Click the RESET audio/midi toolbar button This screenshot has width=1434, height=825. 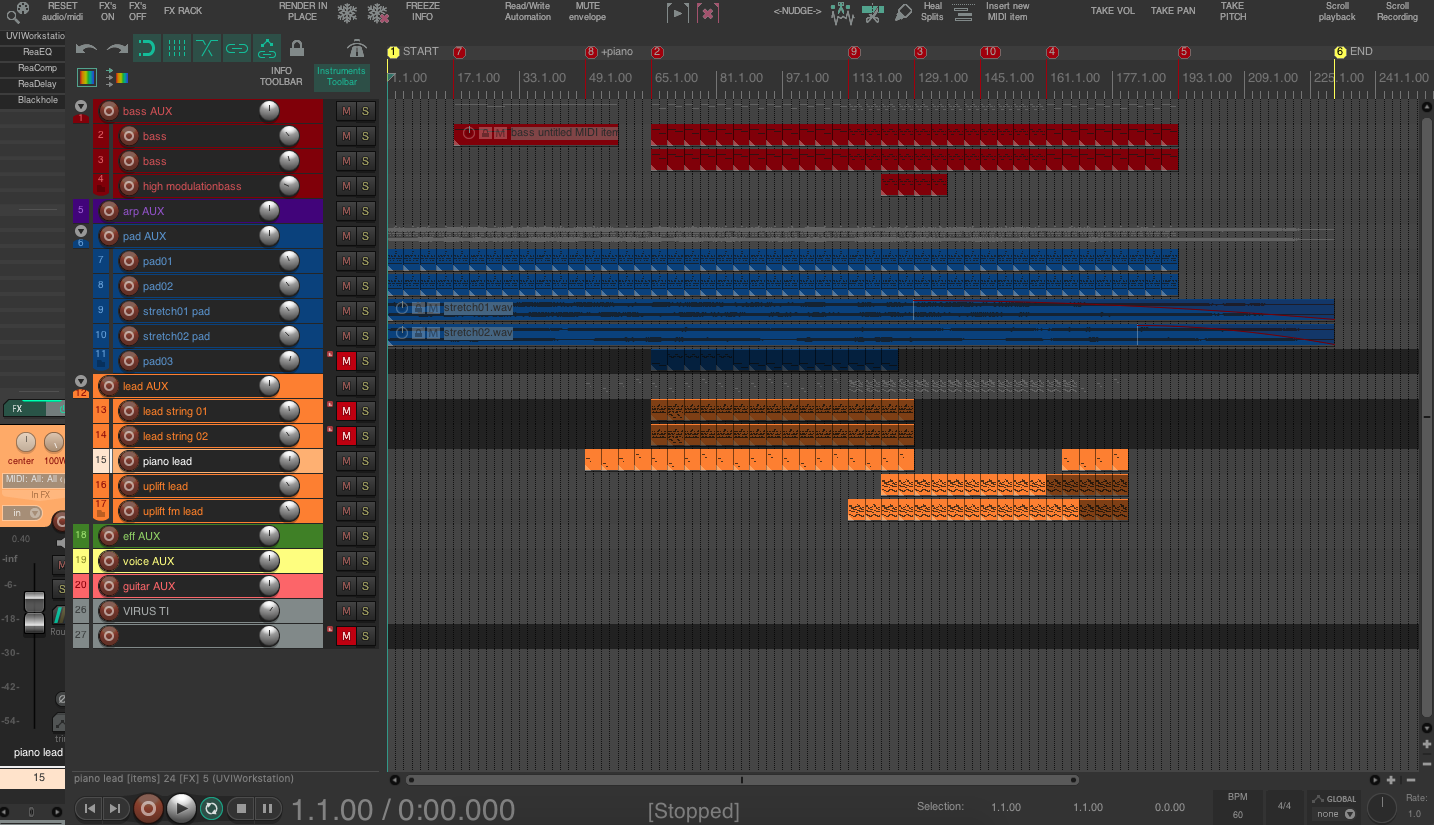coord(62,11)
